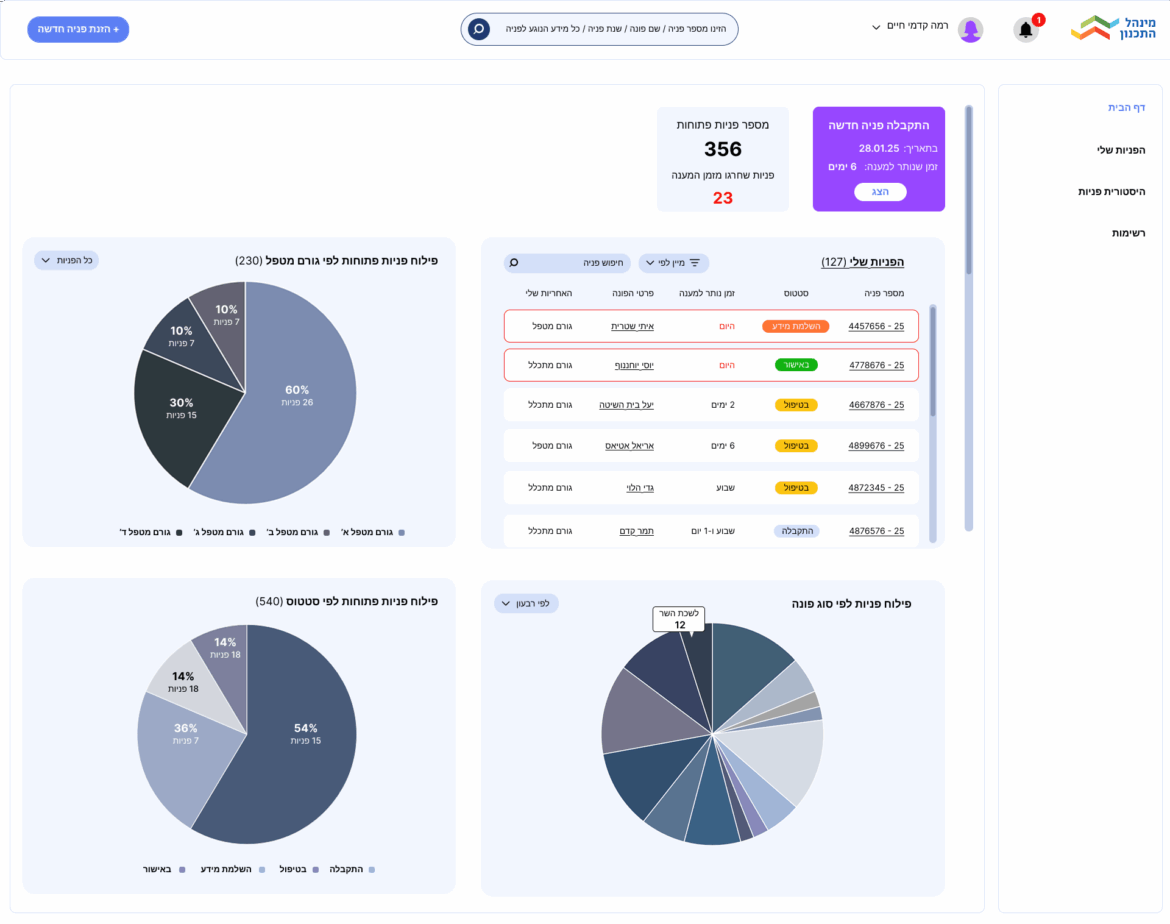Click the main page vertical scrollbar
Viewport: 1170px width, 924px height.
point(968,190)
